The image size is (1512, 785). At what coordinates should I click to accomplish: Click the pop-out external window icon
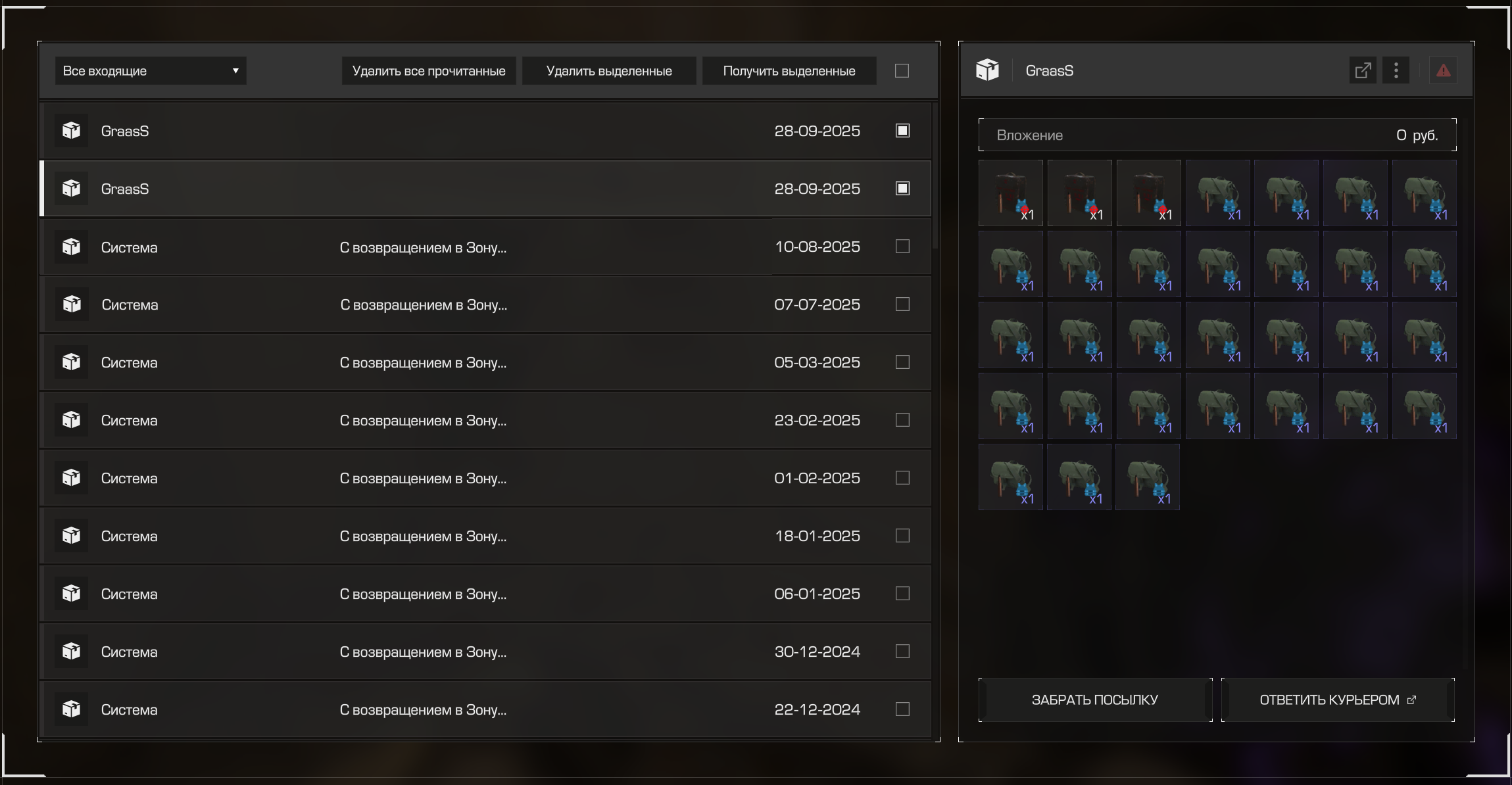point(1363,70)
